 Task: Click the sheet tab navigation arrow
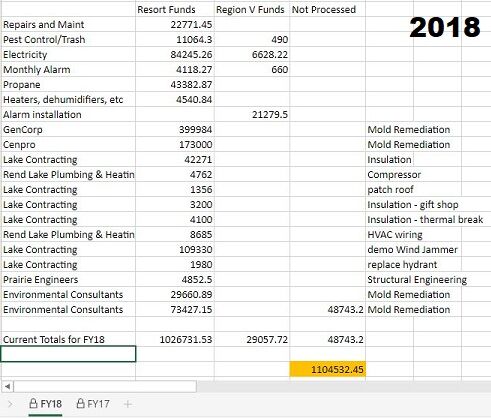tap(10, 404)
